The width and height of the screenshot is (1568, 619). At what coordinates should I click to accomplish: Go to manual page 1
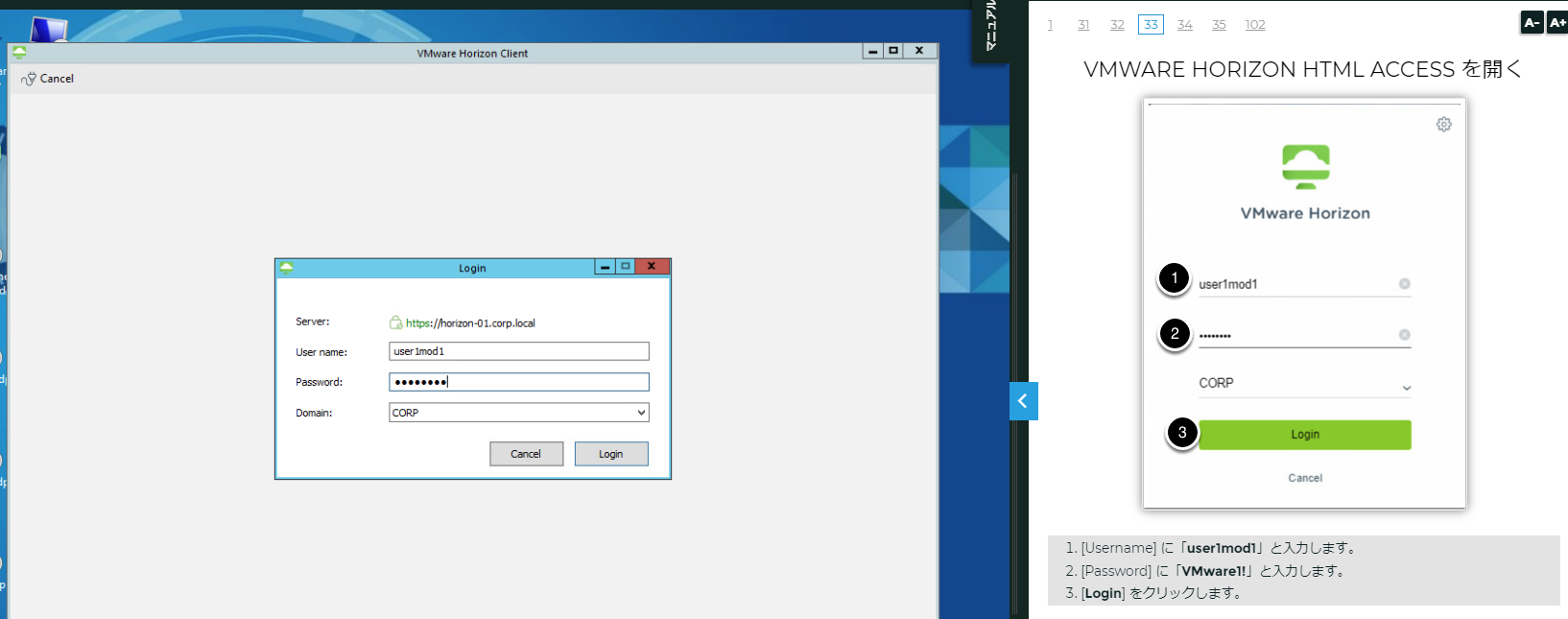1050,25
